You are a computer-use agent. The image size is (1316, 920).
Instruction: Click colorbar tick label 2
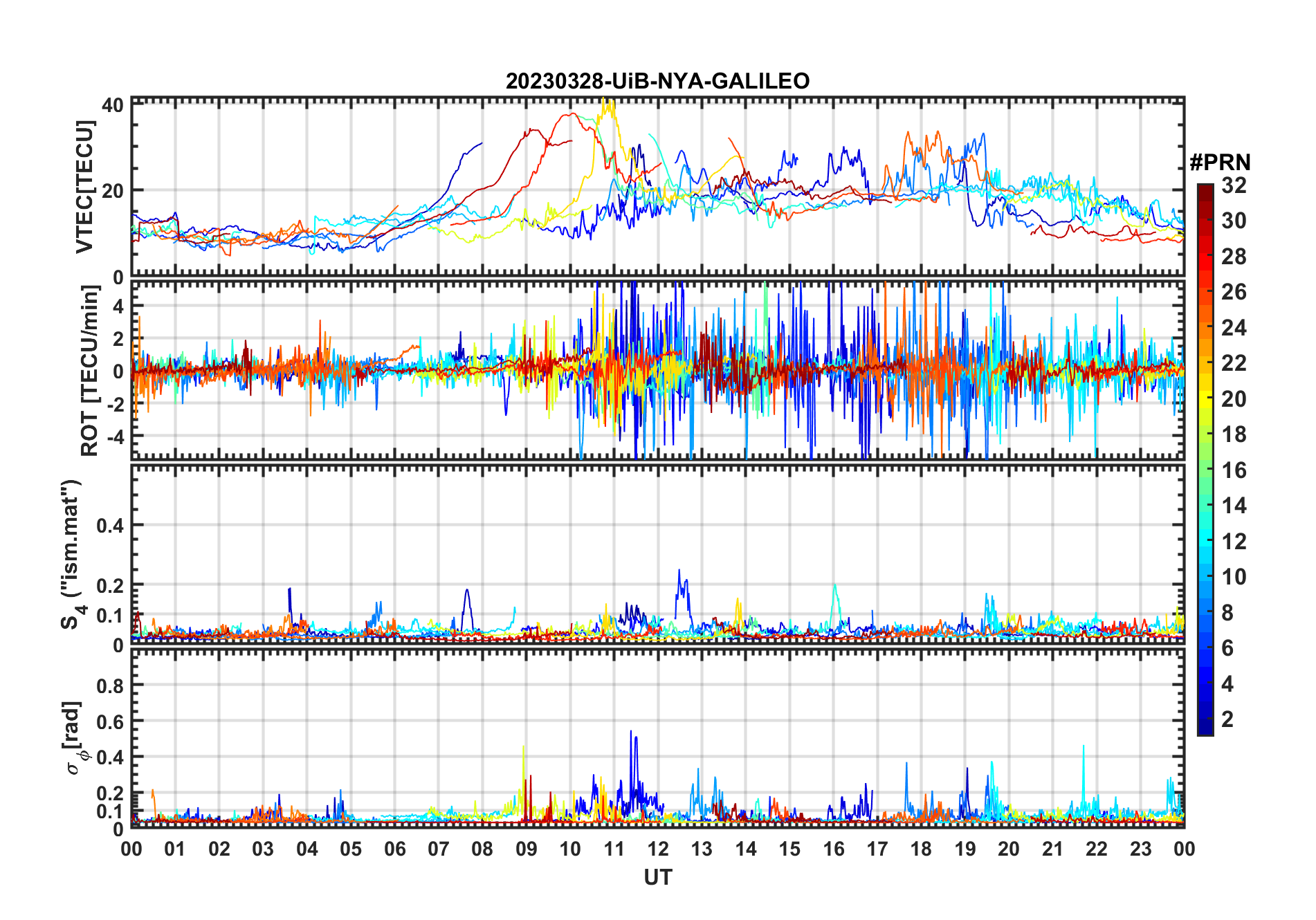(x=1227, y=719)
